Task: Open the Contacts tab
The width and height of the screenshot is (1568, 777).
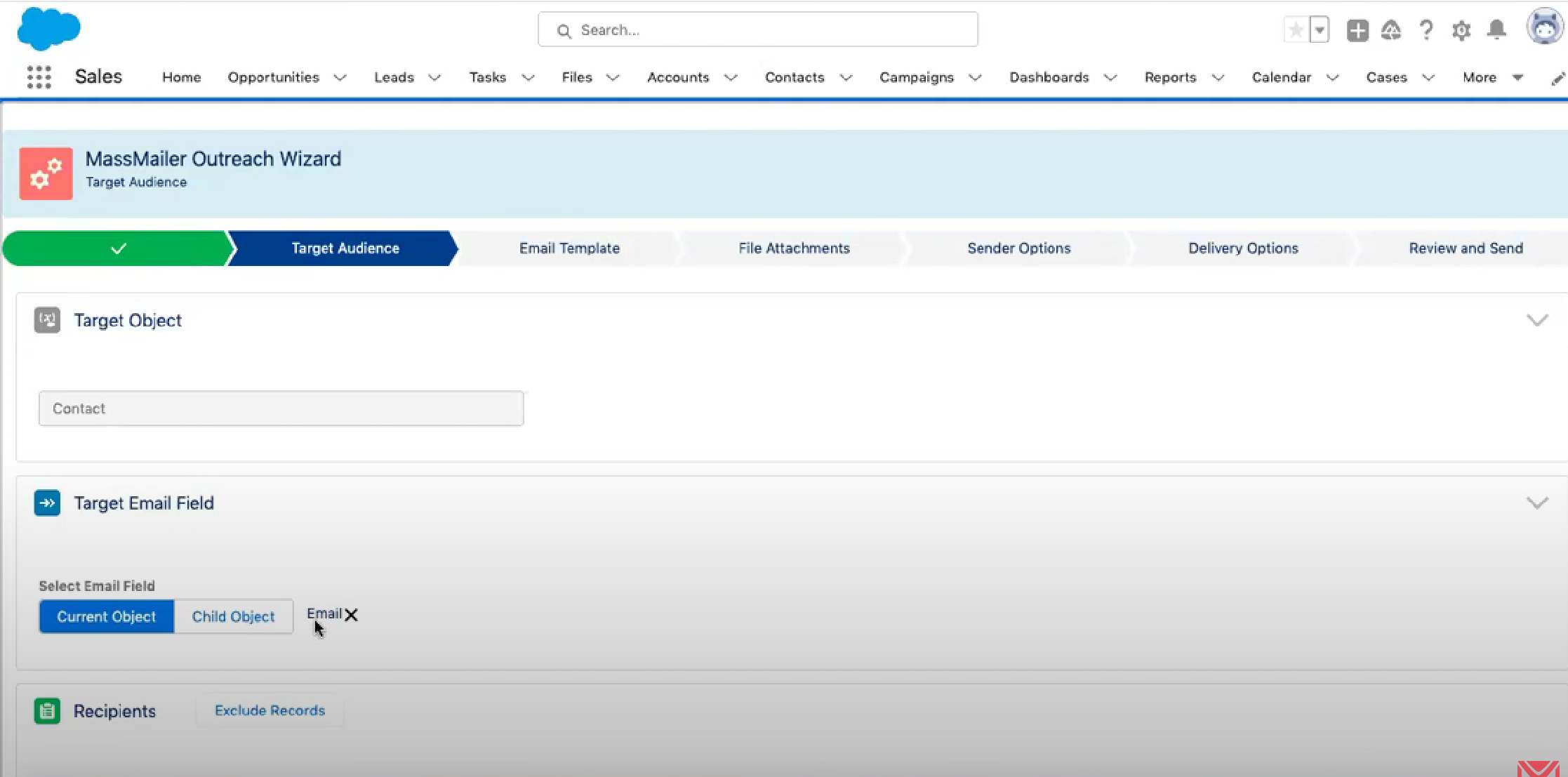Action: pos(795,77)
